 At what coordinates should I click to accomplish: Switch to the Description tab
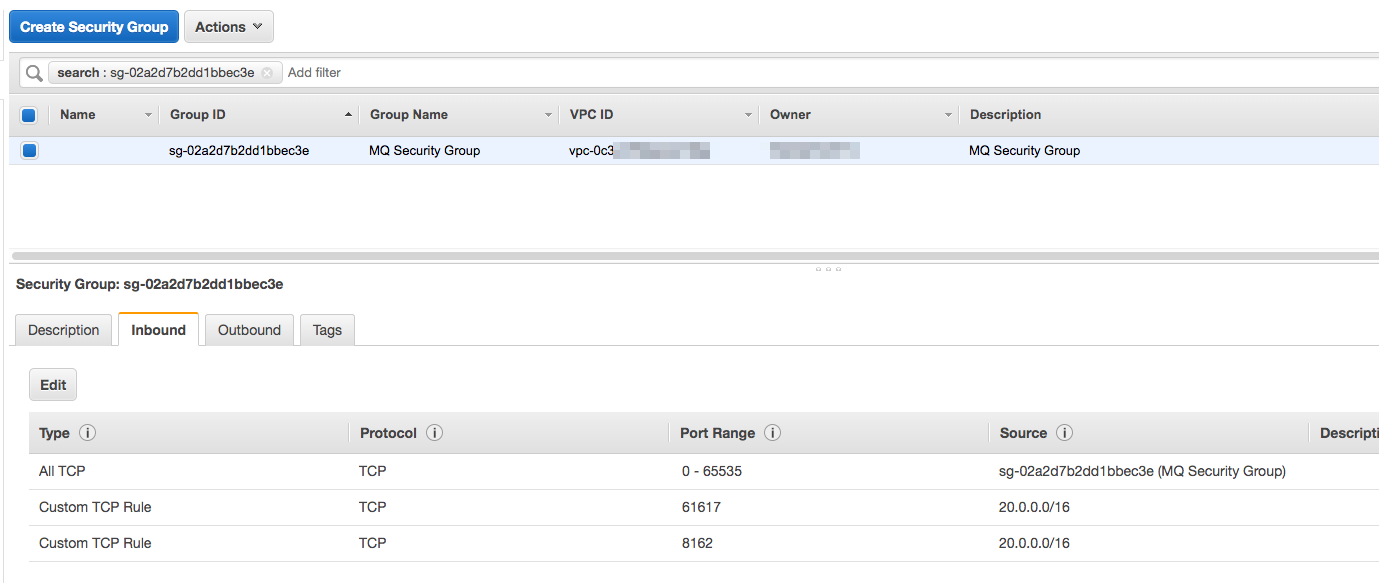tap(64, 330)
